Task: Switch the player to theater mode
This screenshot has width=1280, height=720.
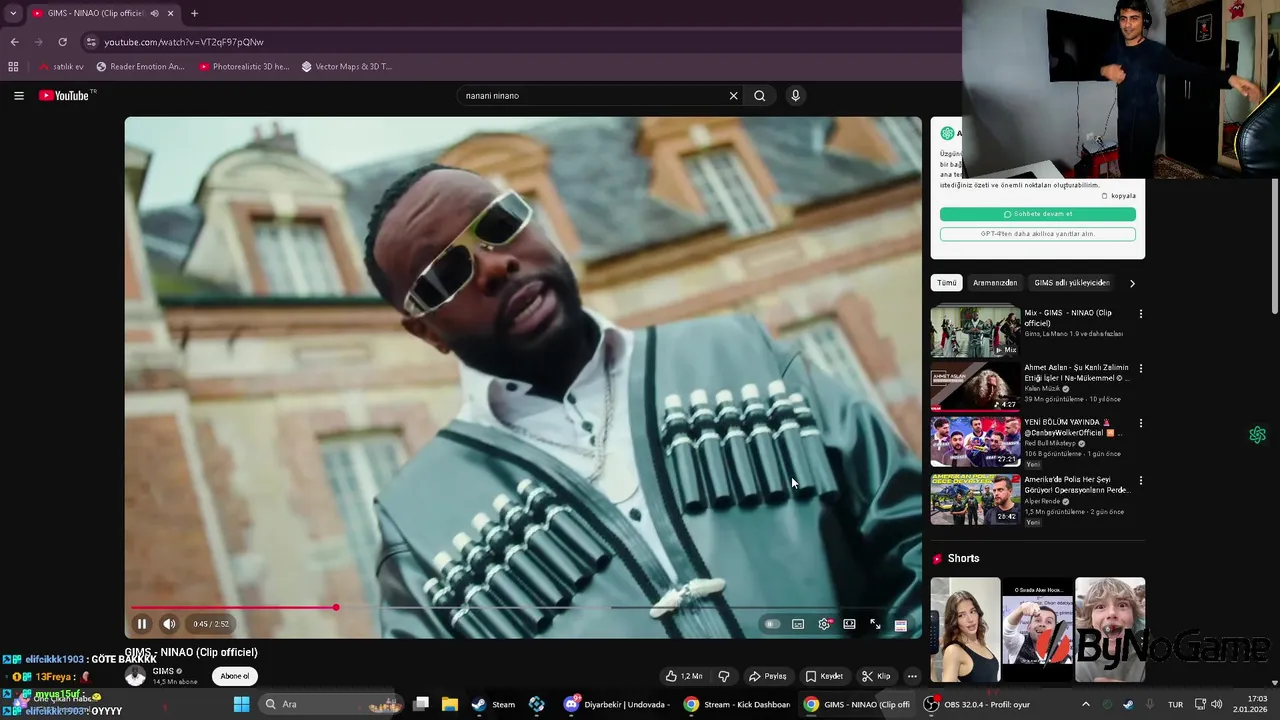Action: pos(849,624)
